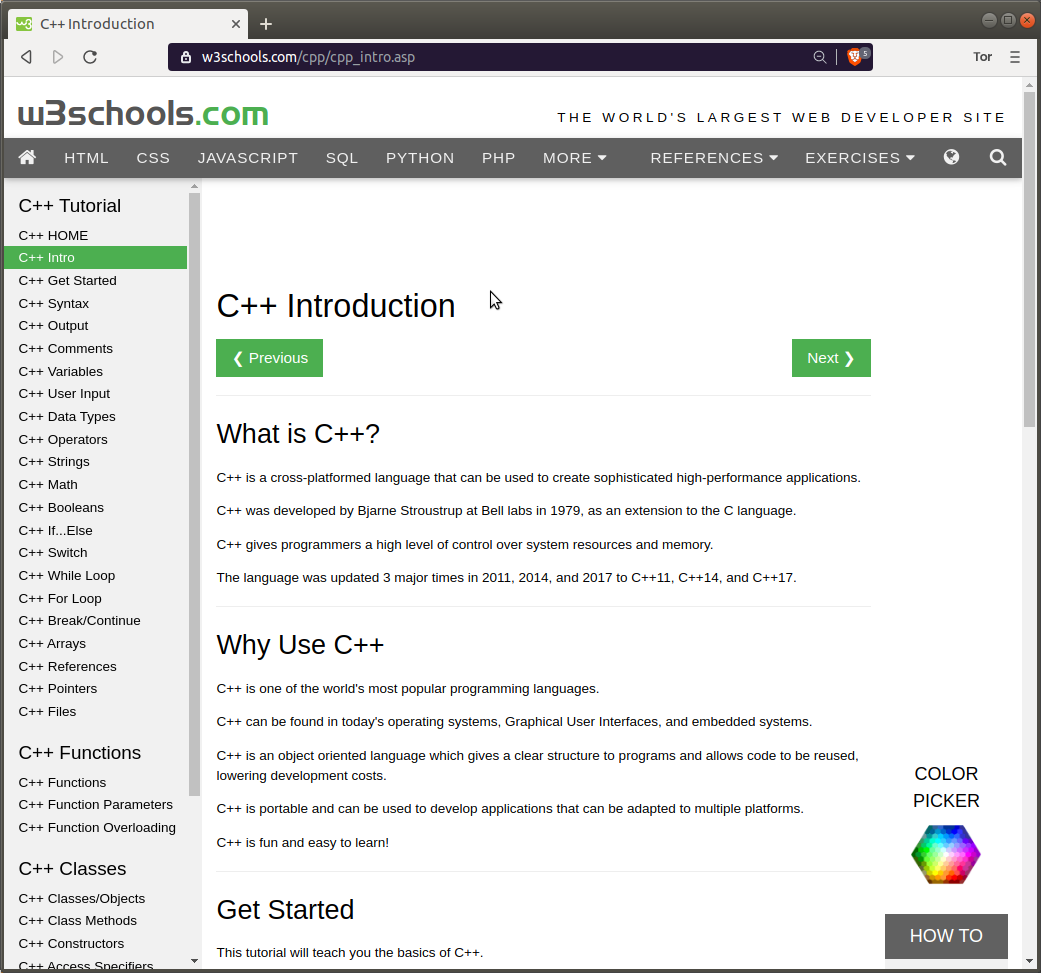Open C++ Function Parameters link
This screenshot has width=1041, height=973.
tap(96, 804)
